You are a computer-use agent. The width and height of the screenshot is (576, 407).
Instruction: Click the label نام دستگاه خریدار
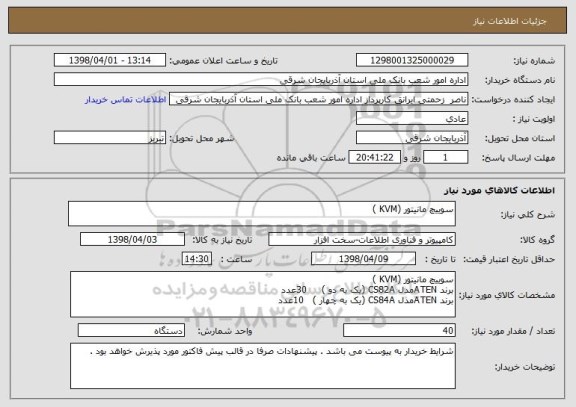pyautogui.click(x=520, y=80)
